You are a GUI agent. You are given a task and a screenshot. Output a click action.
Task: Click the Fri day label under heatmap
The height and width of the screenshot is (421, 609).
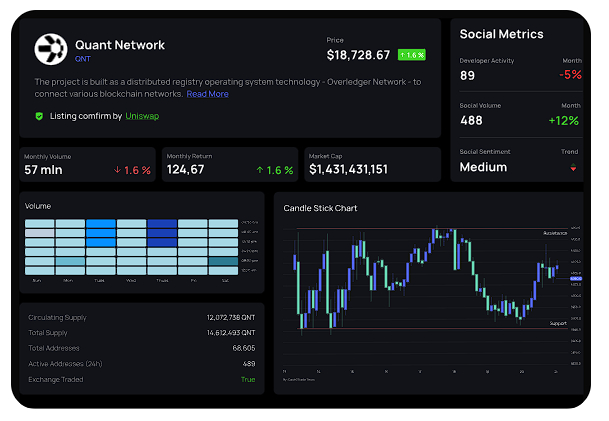(x=193, y=280)
